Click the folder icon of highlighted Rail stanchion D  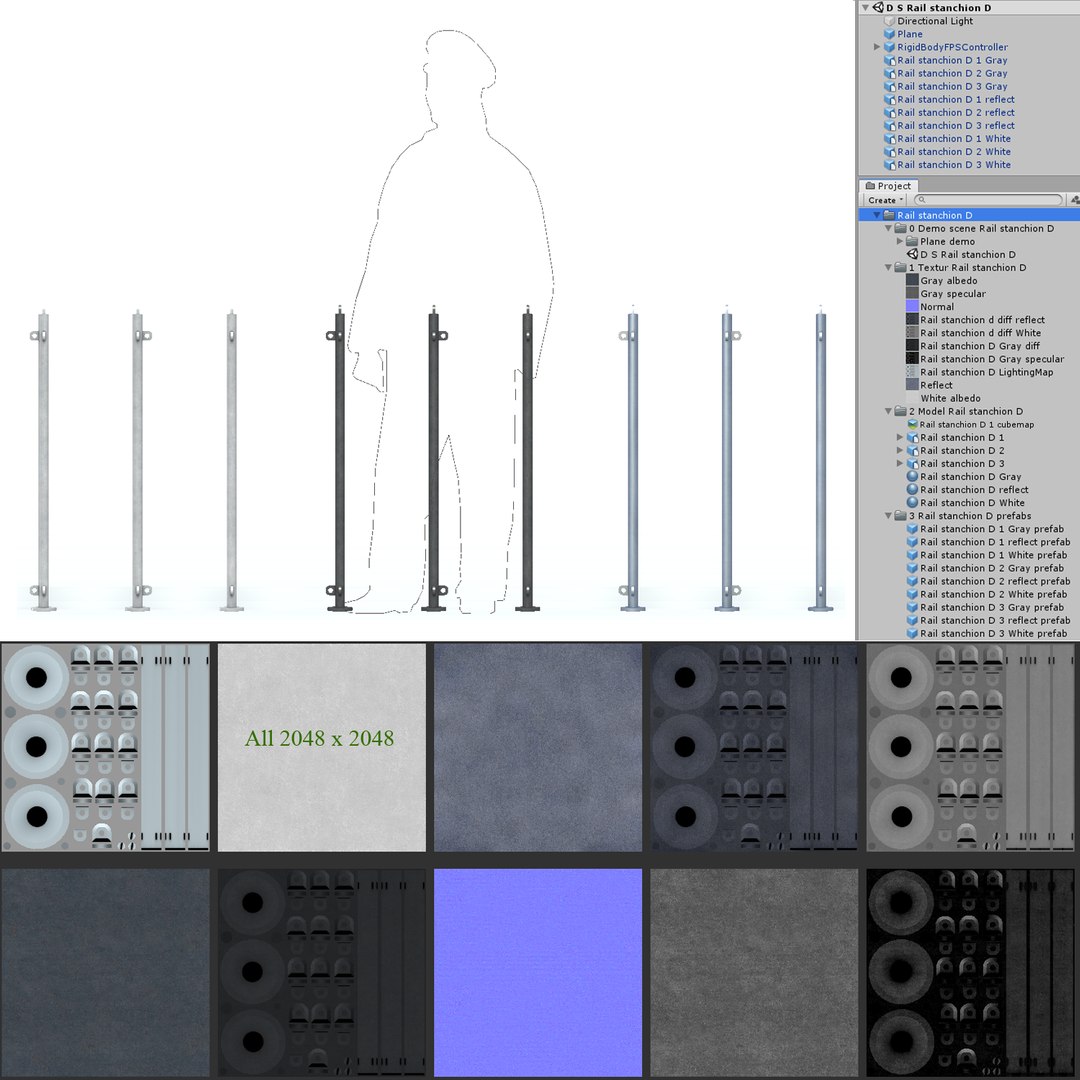[889, 215]
